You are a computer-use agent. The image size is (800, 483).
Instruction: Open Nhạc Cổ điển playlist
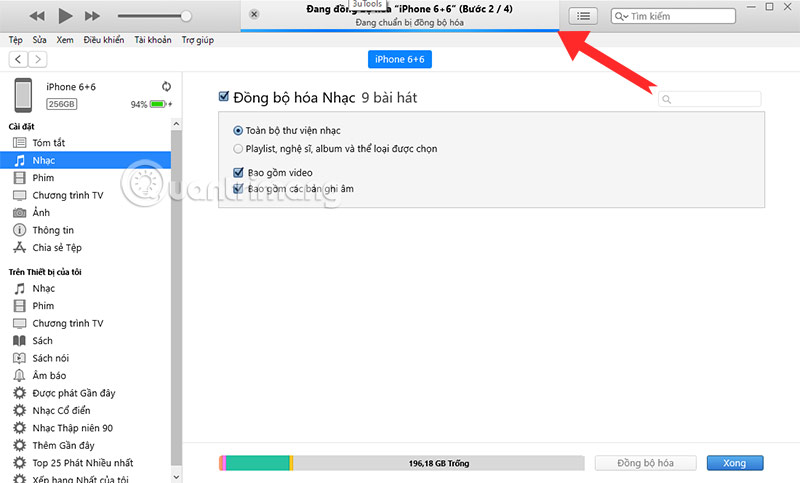pos(86,411)
